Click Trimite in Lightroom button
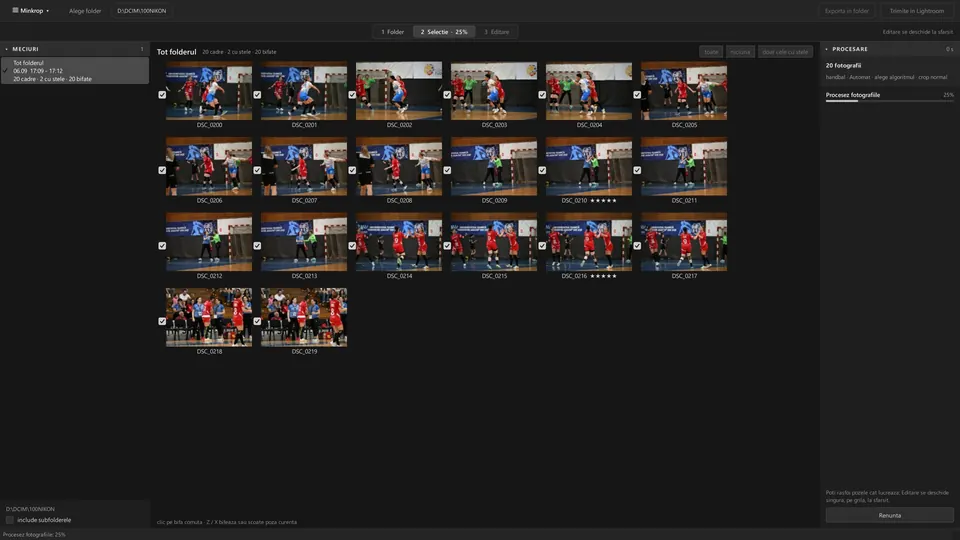The width and height of the screenshot is (960, 540). (917, 11)
